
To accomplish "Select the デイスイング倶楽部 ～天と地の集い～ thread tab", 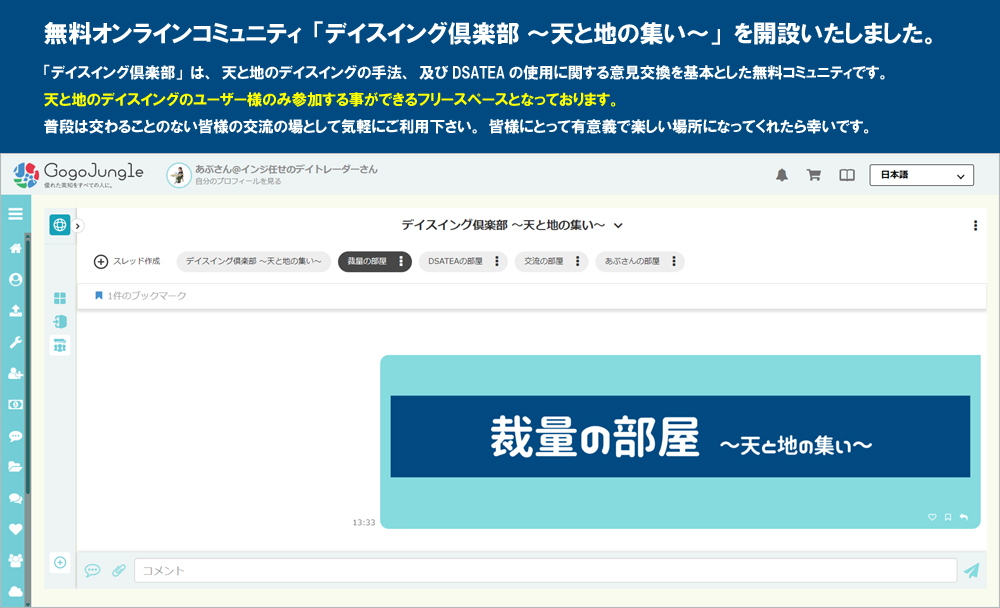I will pyautogui.click(x=253, y=262).
